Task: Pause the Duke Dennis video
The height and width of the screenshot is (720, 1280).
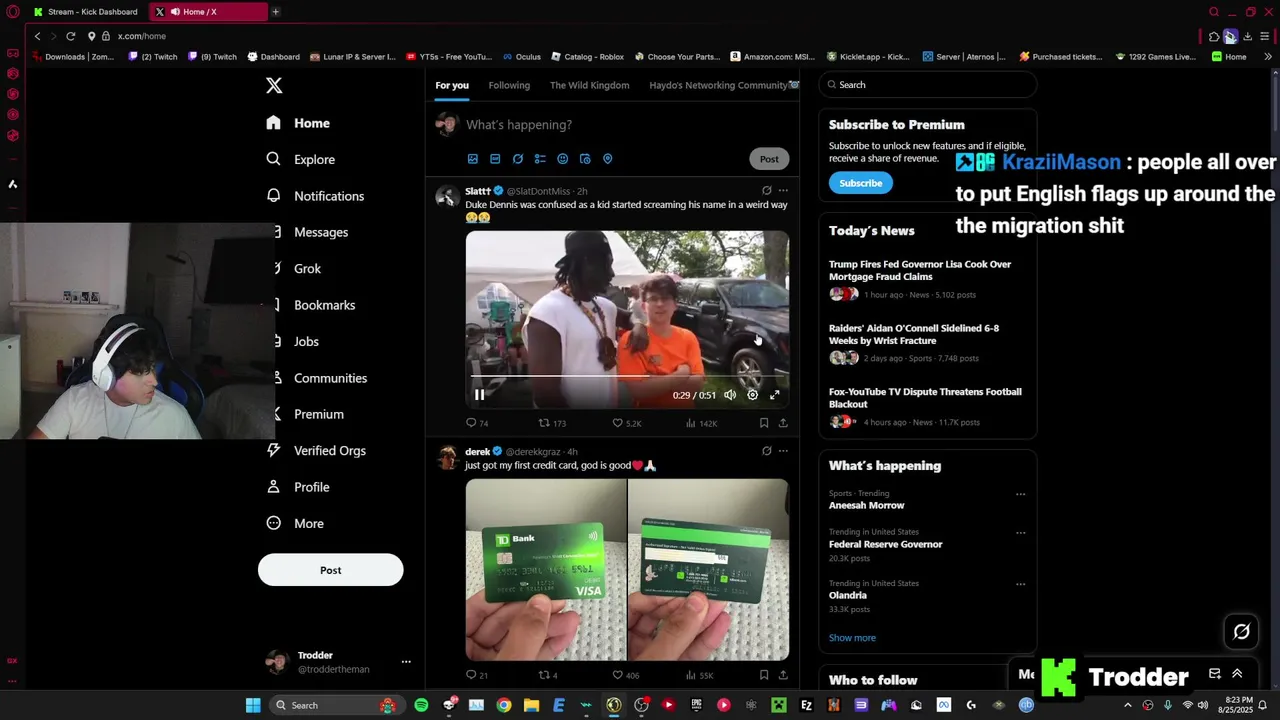Action: 480,395
